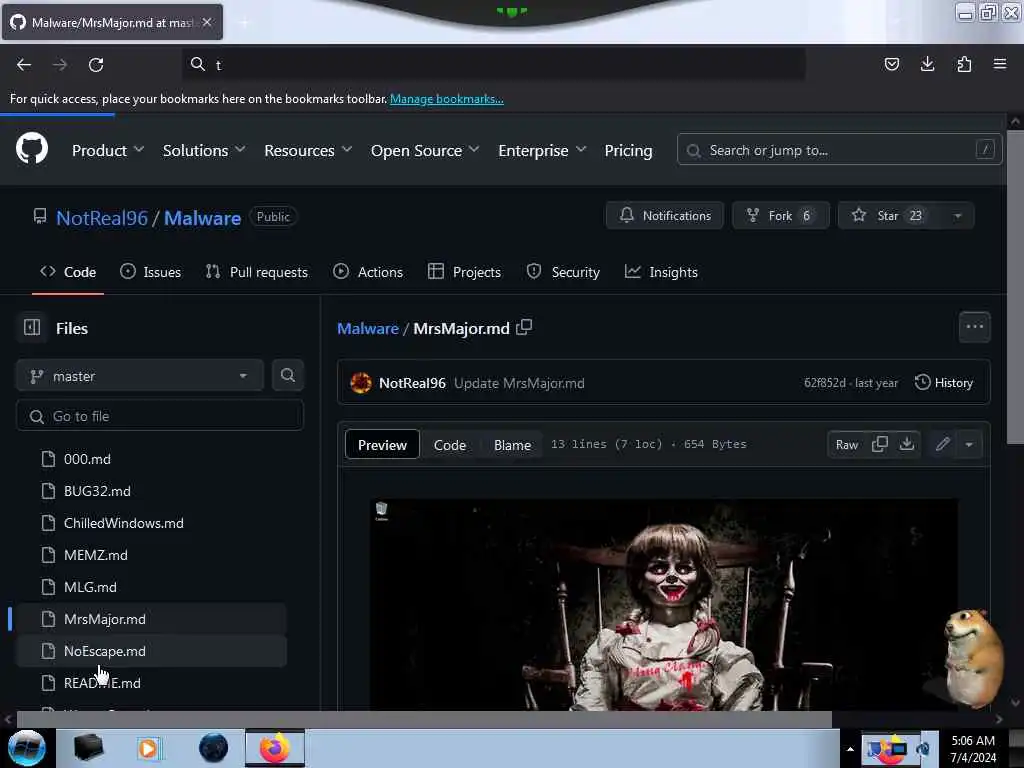This screenshot has width=1024, height=768.
Task: Star the repository
Action: [x=891, y=216]
